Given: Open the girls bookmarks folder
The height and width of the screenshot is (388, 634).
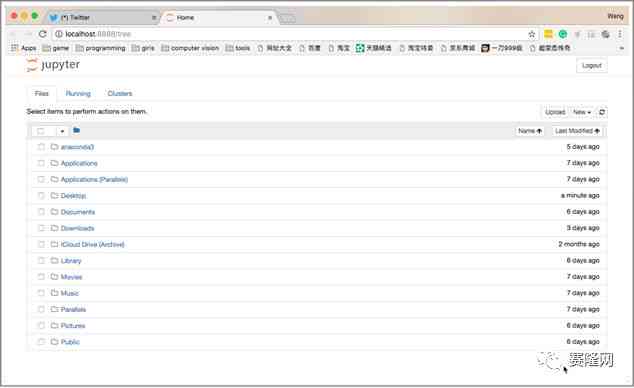Looking at the screenshot, I should [x=143, y=48].
